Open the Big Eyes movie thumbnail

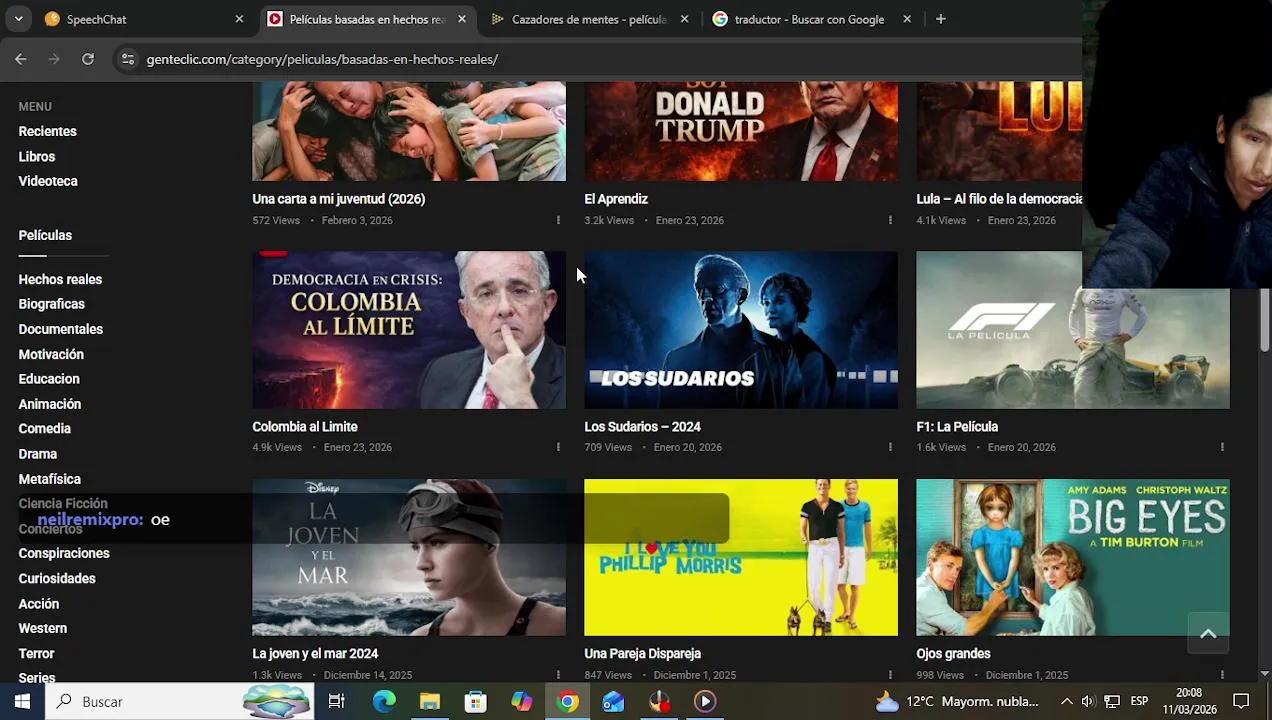[x=1073, y=557]
